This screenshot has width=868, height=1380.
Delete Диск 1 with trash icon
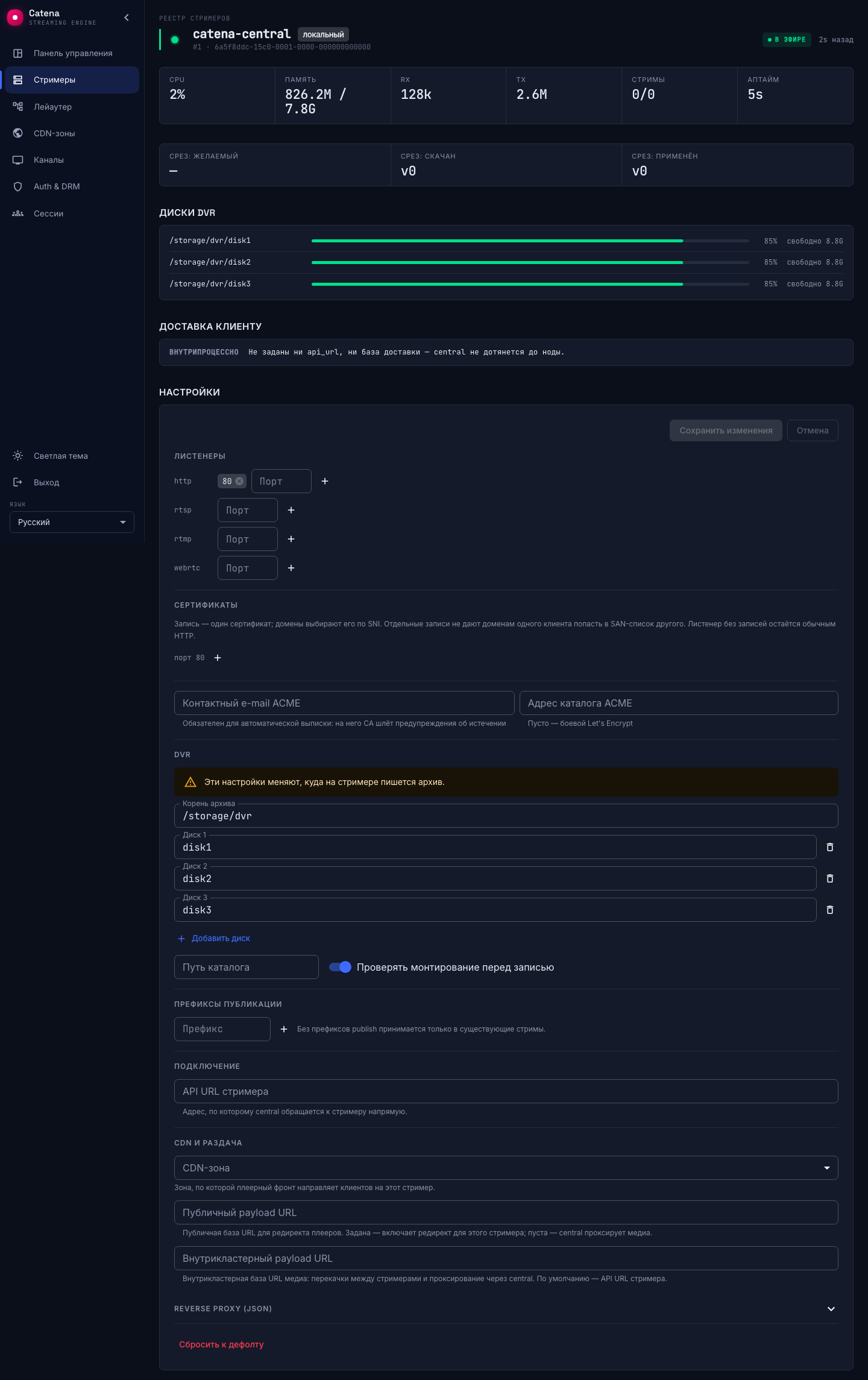pos(830,847)
